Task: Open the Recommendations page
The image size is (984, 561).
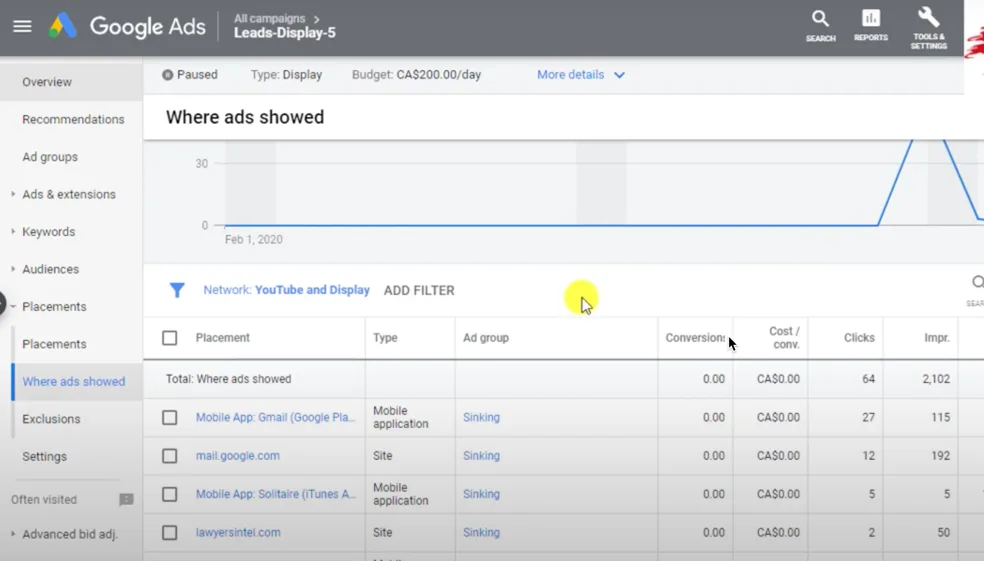Action: click(73, 119)
